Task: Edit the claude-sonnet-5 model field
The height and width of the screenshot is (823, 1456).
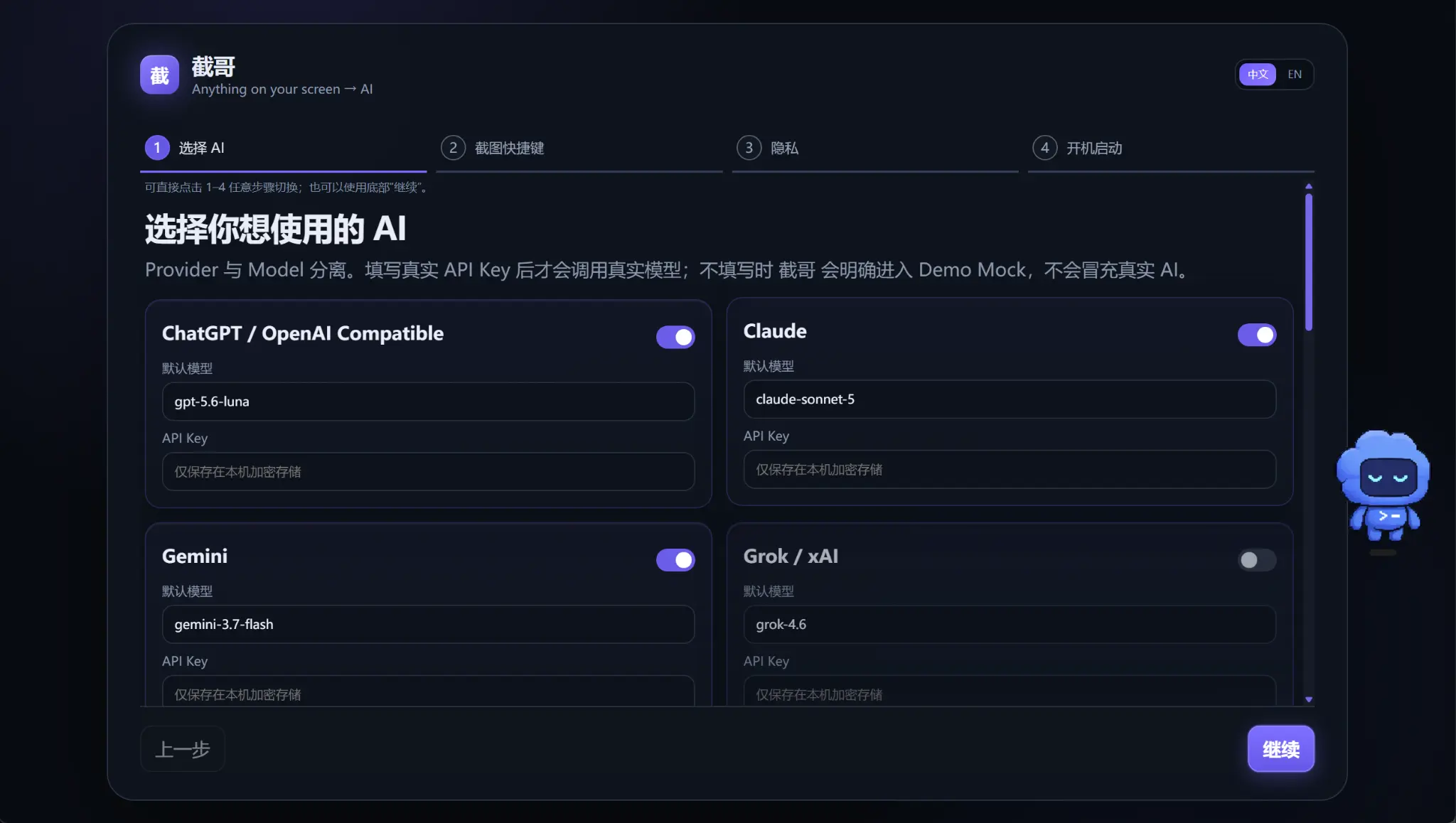Action: click(1010, 399)
